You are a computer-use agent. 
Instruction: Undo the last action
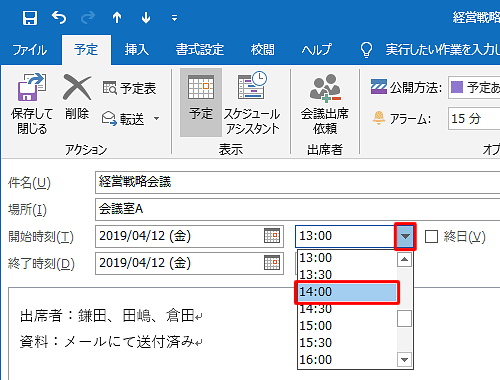(x=59, y=17)
